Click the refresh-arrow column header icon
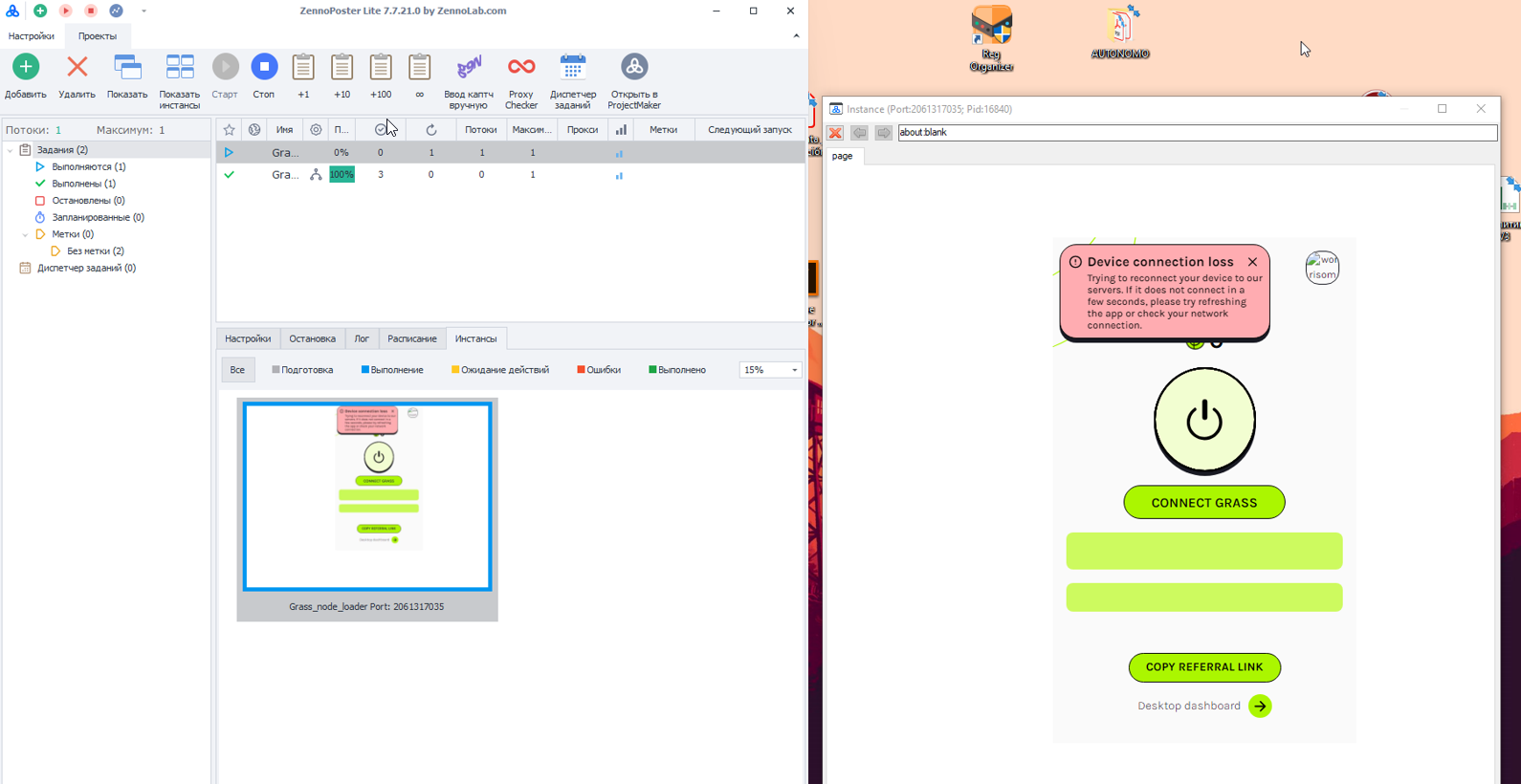Screen dimensions: 1521x784 pyautogui.click(x=431, y=130)
